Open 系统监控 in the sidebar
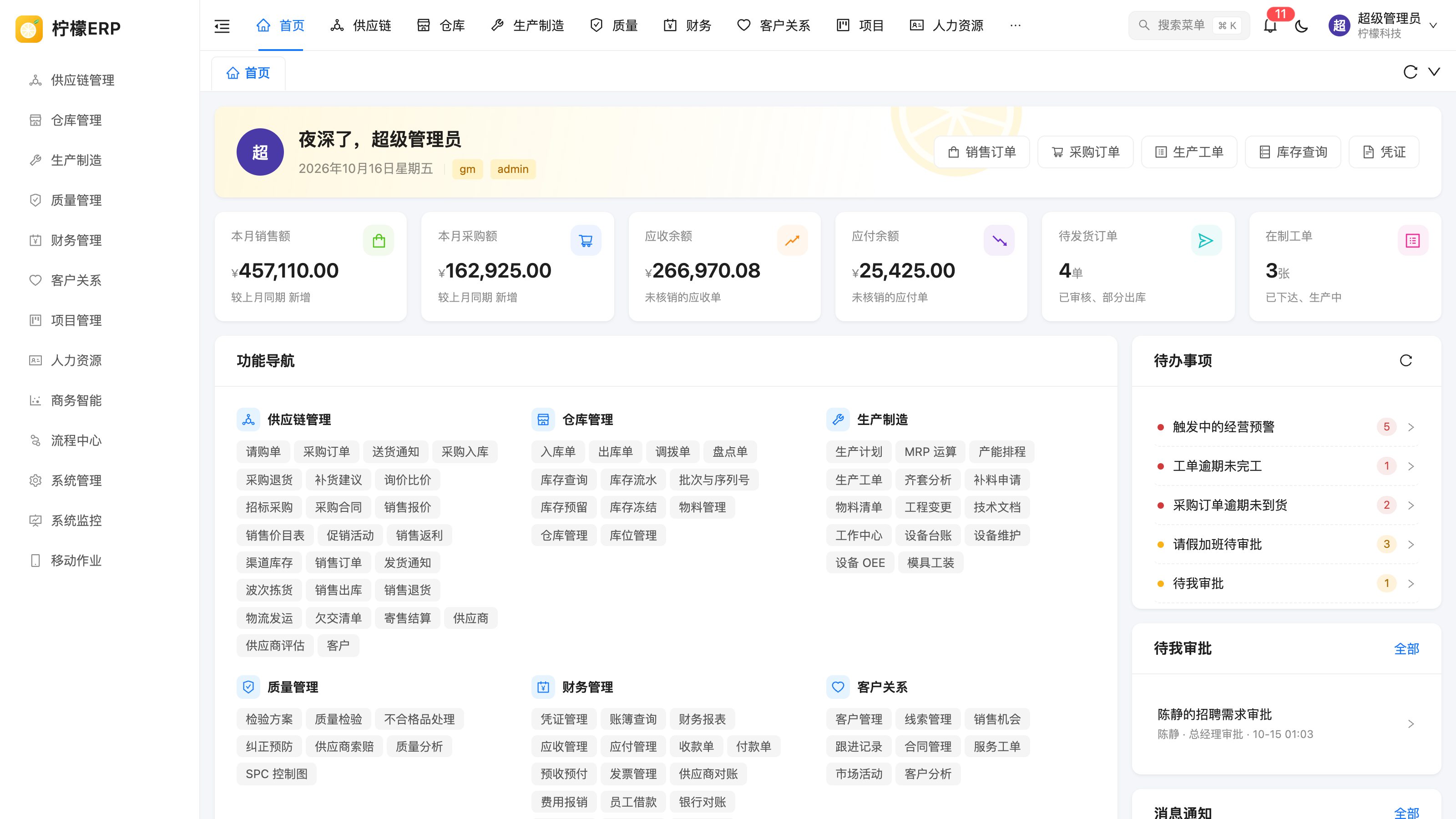Screen dimensions: 1456x819 pos(76,521)
